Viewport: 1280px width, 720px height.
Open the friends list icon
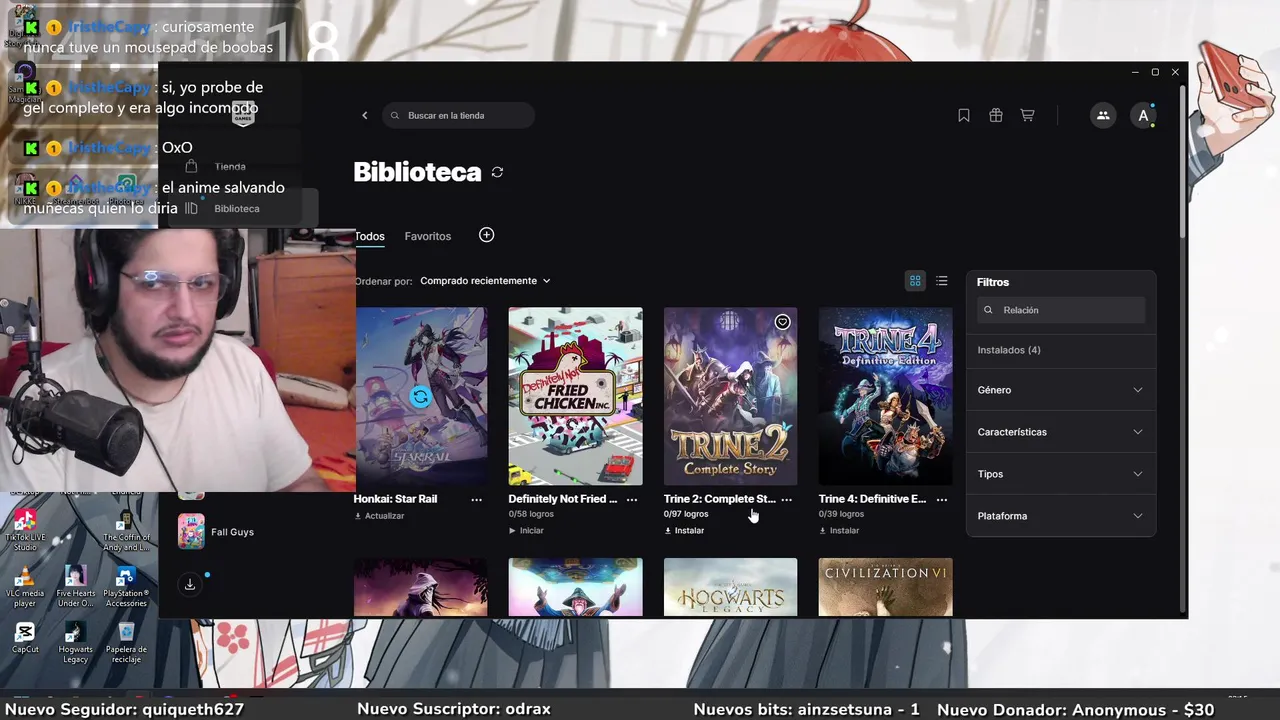point(1103,115)
